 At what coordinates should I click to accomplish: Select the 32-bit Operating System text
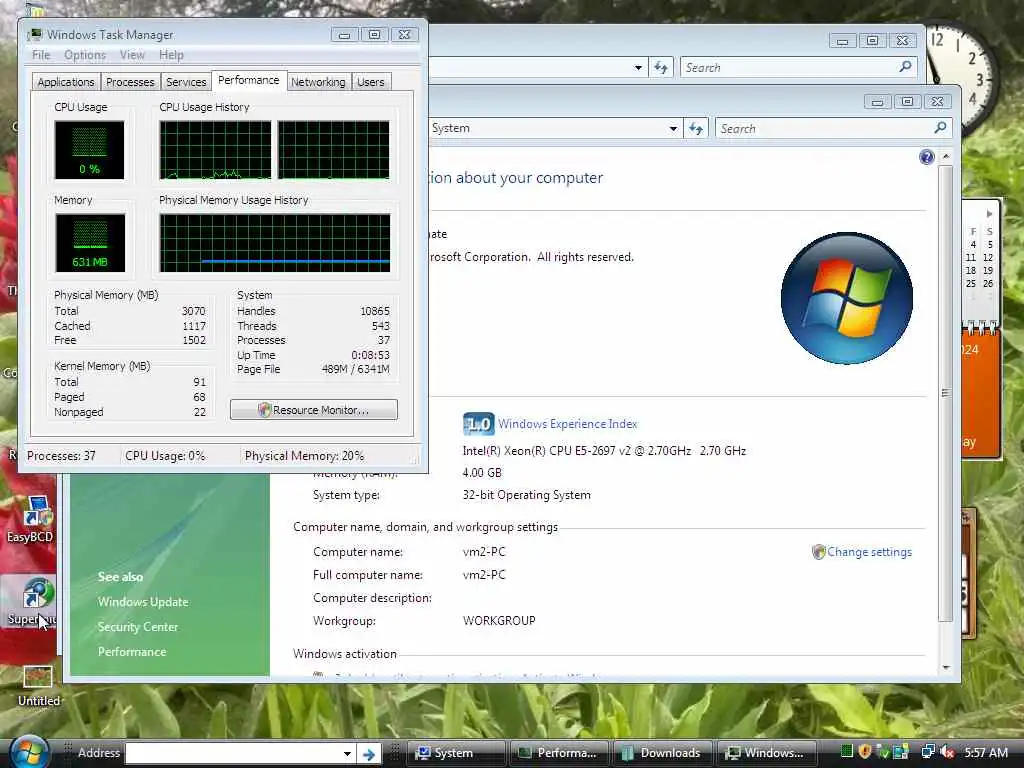tap(526, 495)
